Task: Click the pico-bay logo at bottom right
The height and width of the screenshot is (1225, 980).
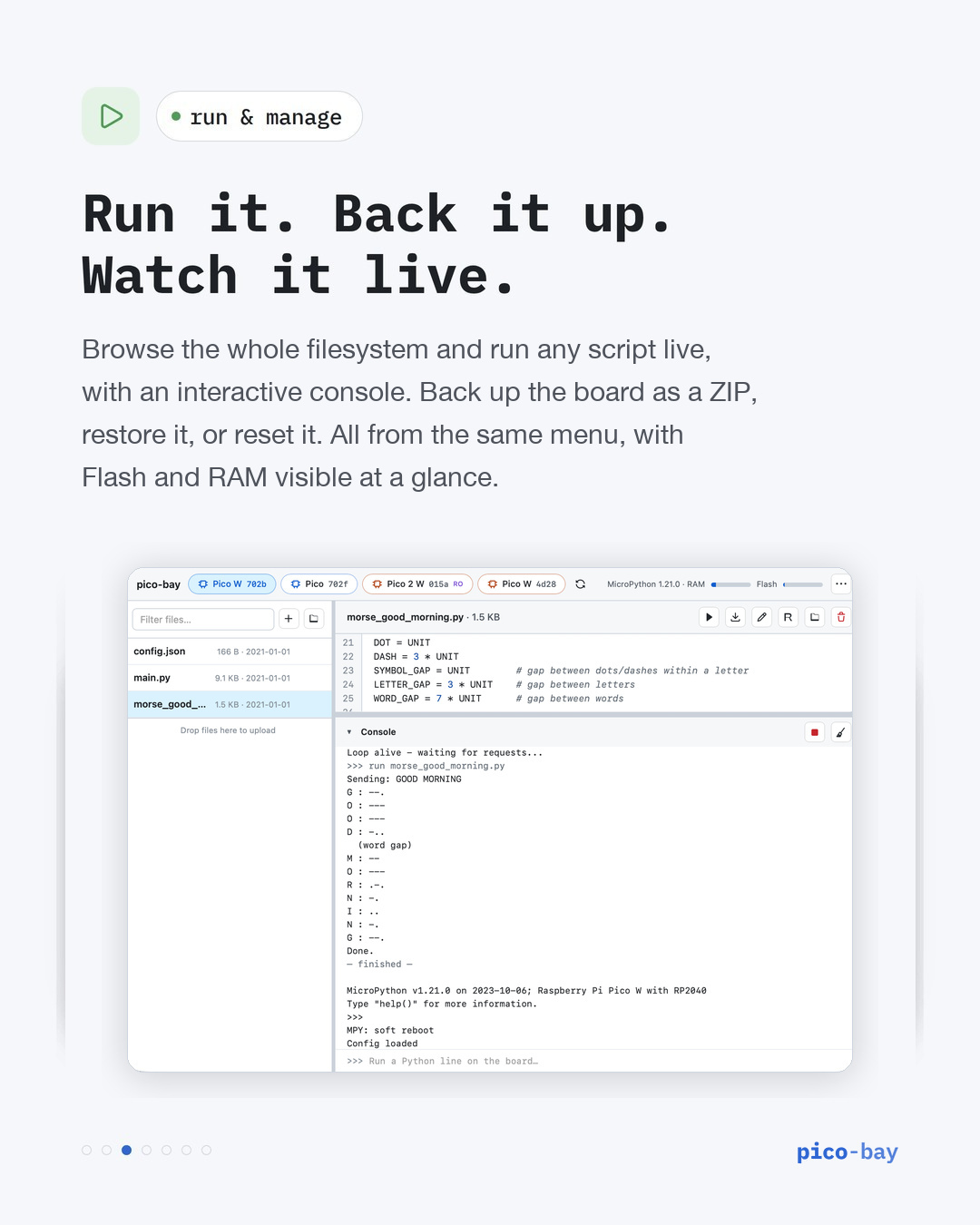Action: [848, 1152]
